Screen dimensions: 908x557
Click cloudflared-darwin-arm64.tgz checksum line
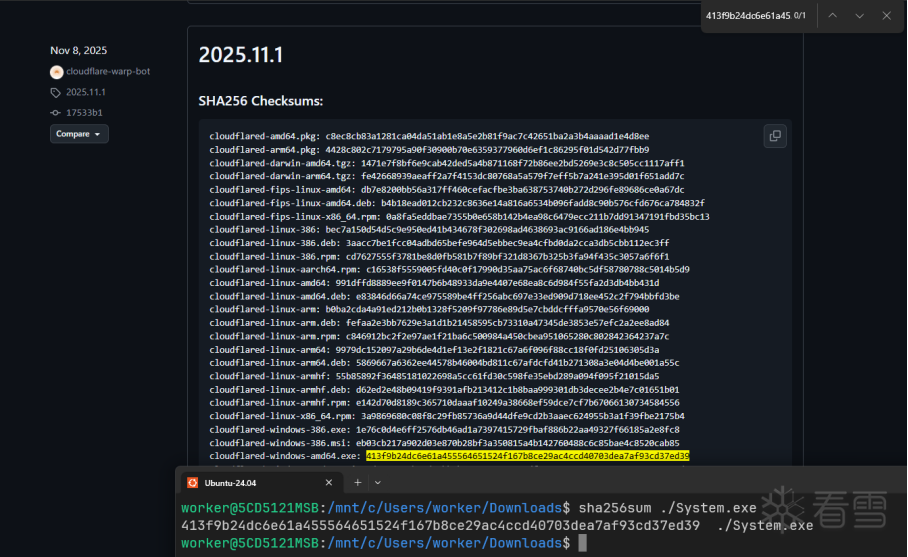(x=447, y=176)
